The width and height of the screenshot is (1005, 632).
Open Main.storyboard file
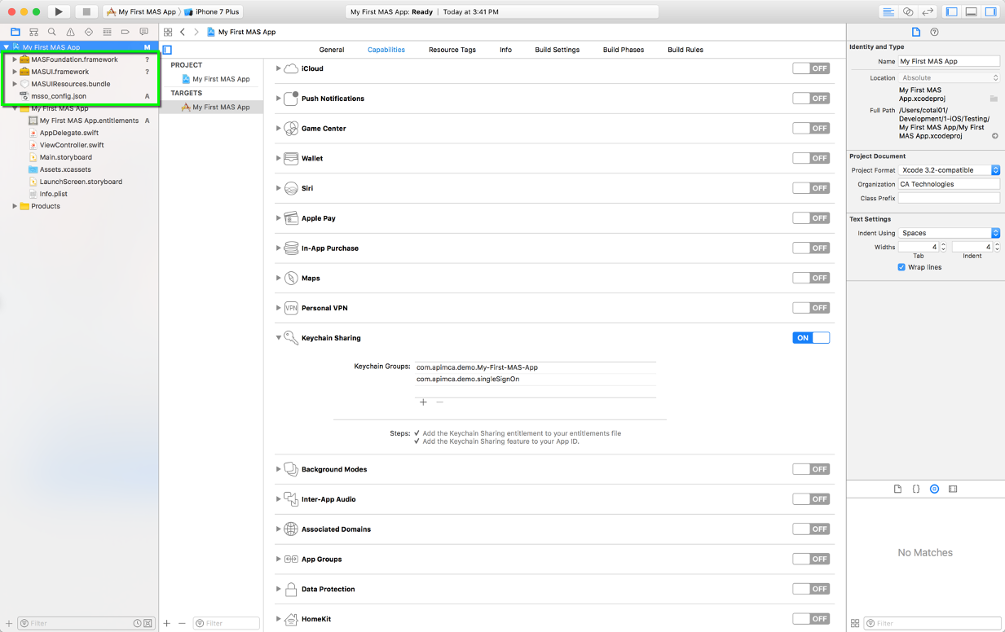65,157
